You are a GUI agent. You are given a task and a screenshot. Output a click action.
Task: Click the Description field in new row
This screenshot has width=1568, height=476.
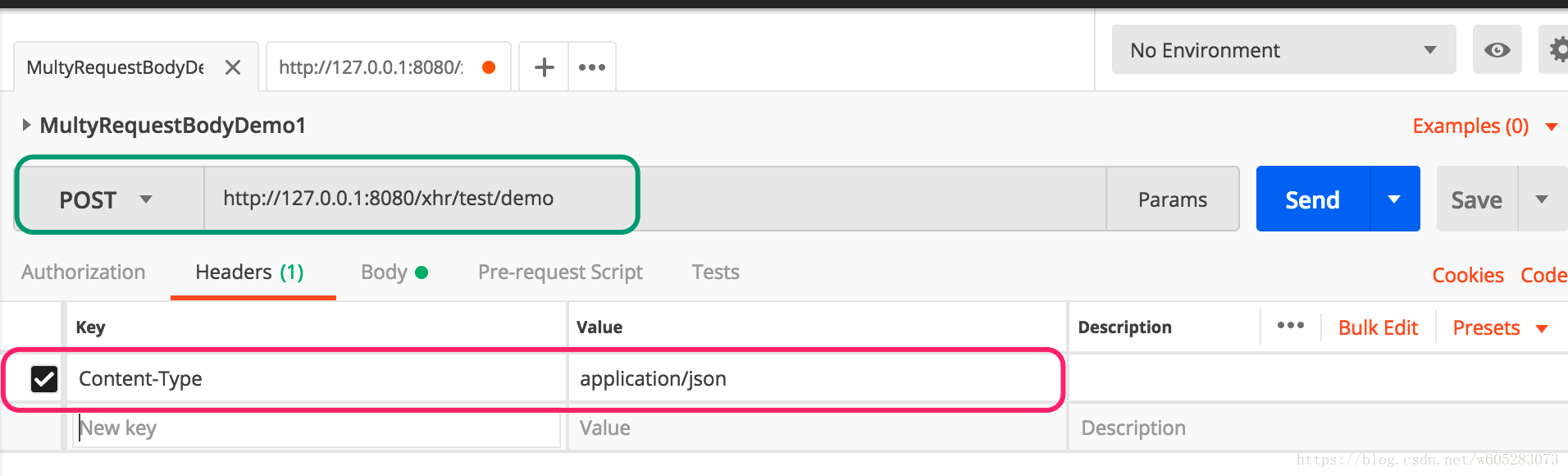tap(1318, 428)
